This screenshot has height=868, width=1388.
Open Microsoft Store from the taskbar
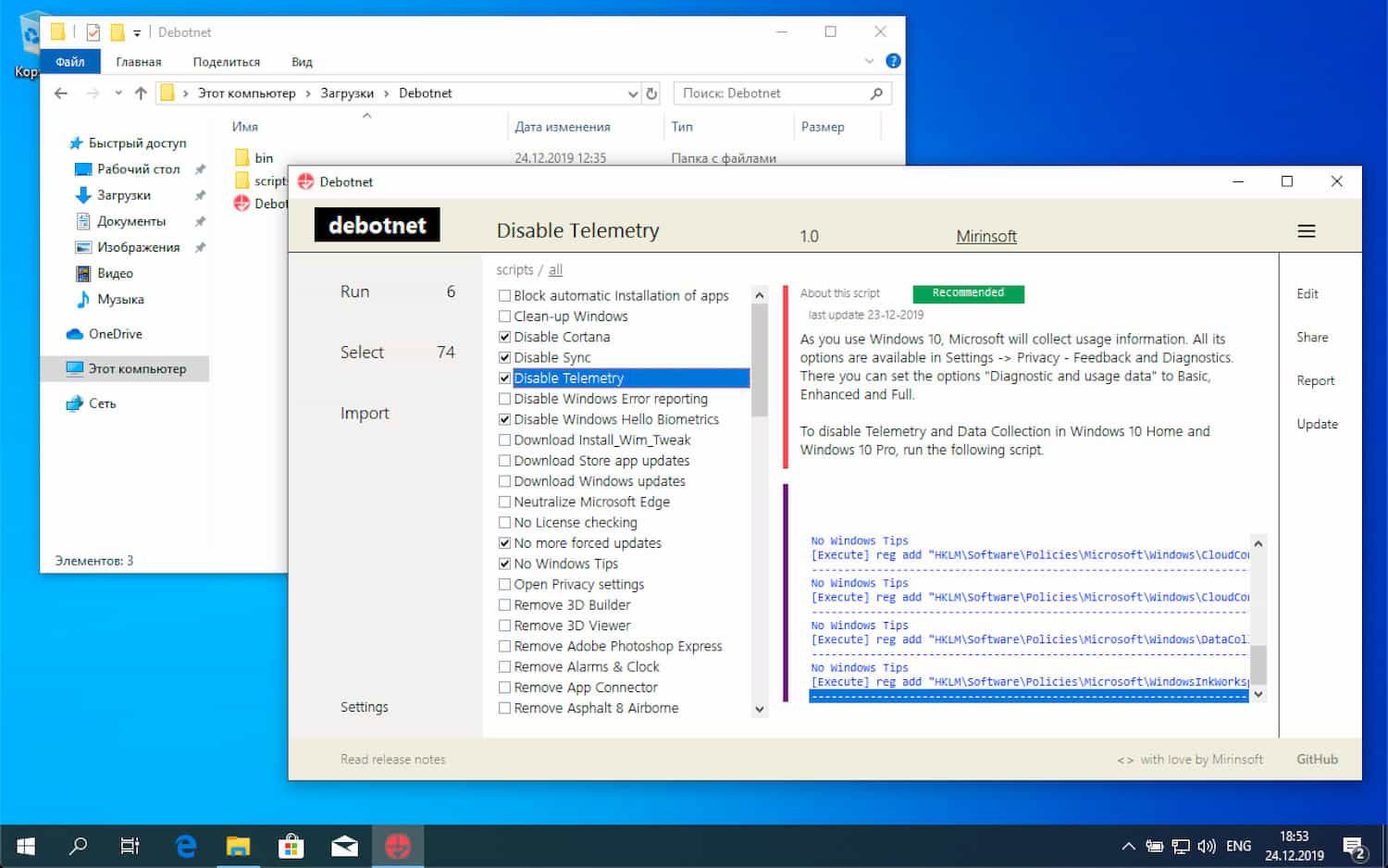[291, 846]
